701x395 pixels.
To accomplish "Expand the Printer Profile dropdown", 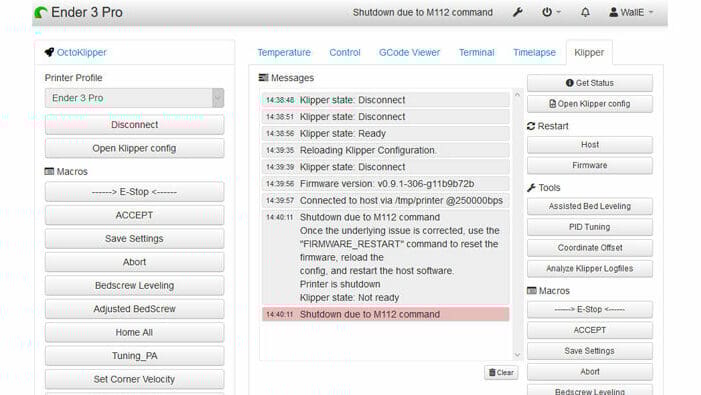I will click(x=134, y=98).
